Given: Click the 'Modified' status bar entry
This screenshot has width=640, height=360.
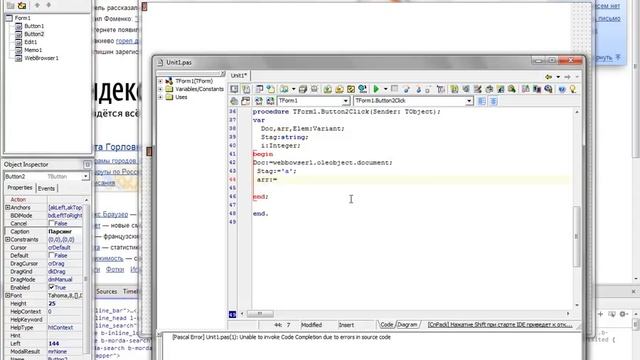Looking at the screenshot, I should click(x=311, y=325).
